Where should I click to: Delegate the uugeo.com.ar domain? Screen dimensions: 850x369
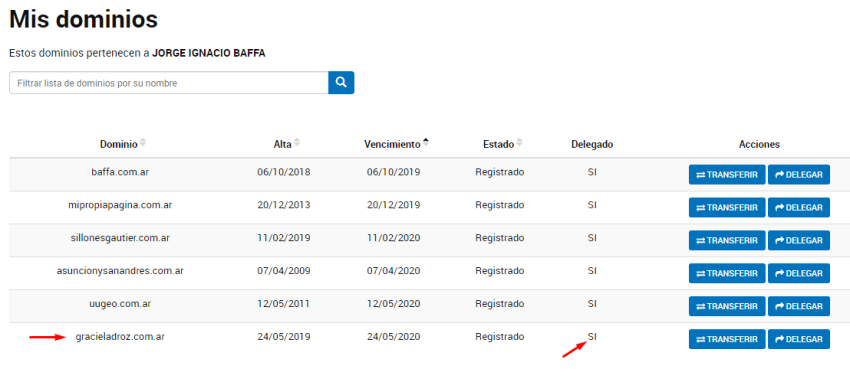(x=799, y=306)
